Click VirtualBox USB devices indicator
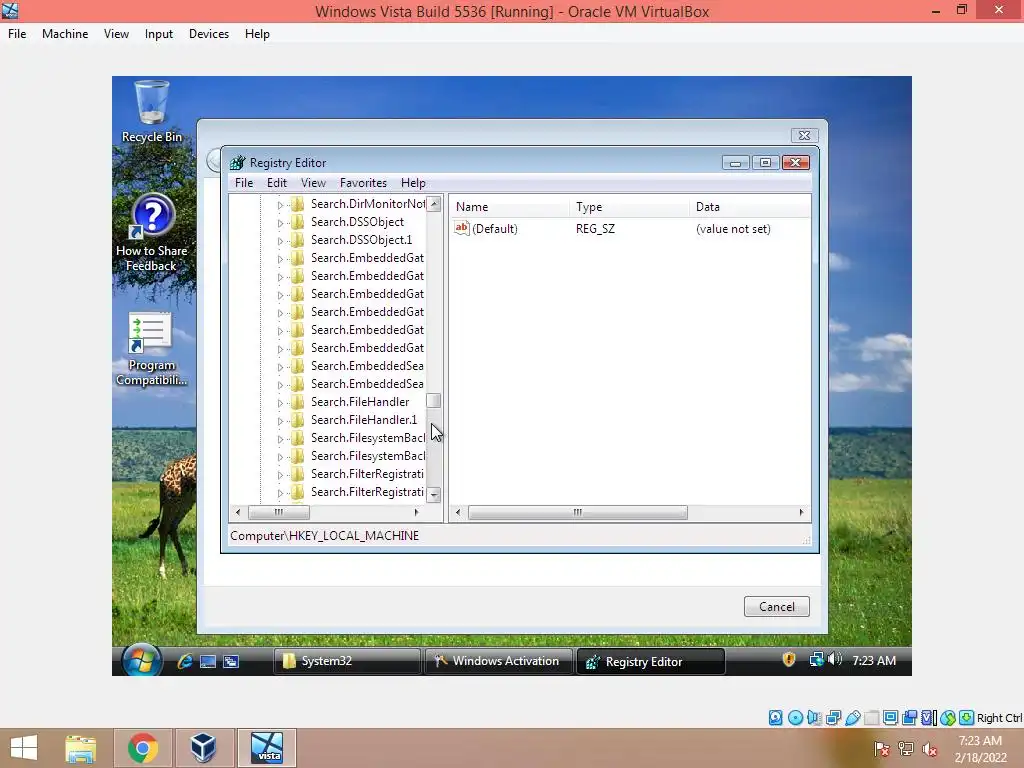The height and width of the screenshot is (768, 1024). pos(852,718)
